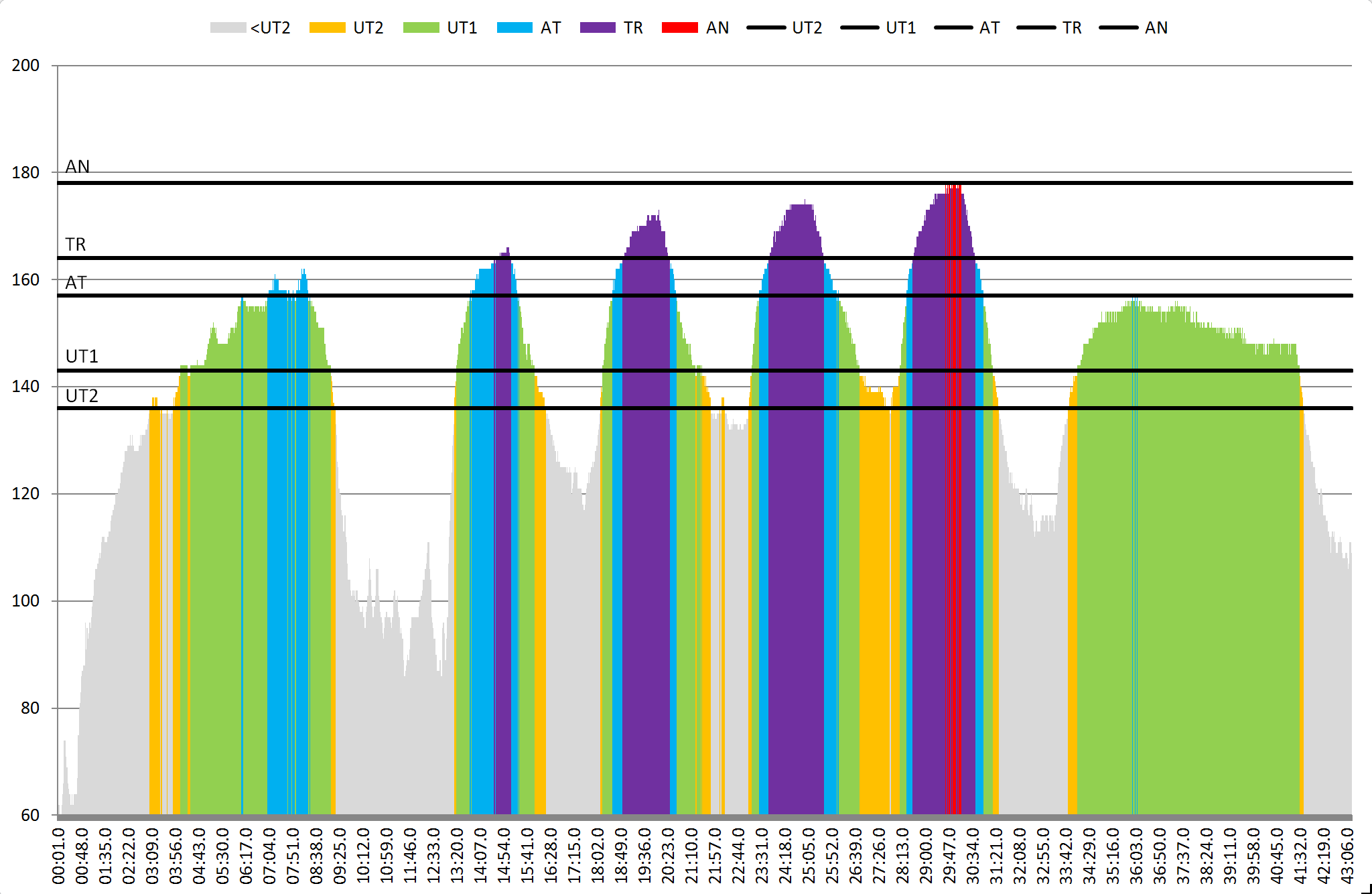
Task: Select the UT1 threshold label inside the chart
Action: (x=82, y=357)
